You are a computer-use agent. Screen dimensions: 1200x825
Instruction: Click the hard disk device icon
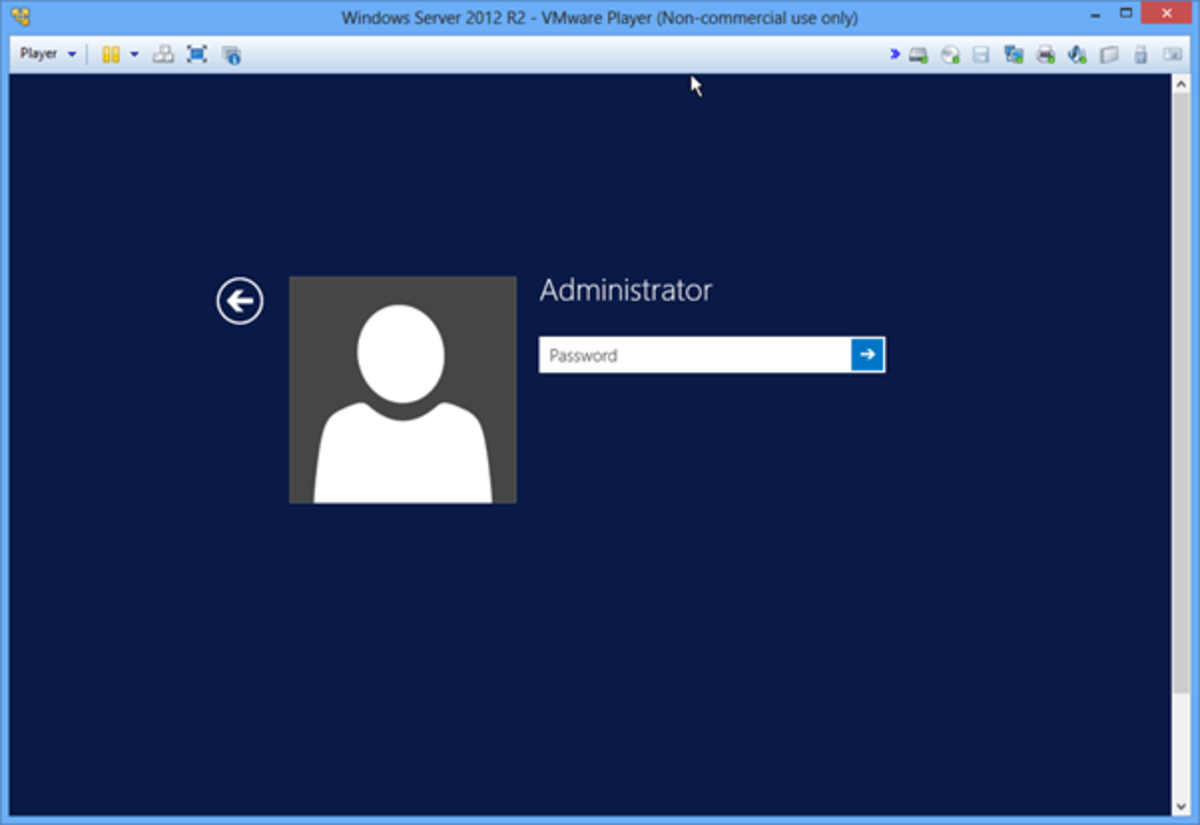pyautogui.click(x=917, y=54)
